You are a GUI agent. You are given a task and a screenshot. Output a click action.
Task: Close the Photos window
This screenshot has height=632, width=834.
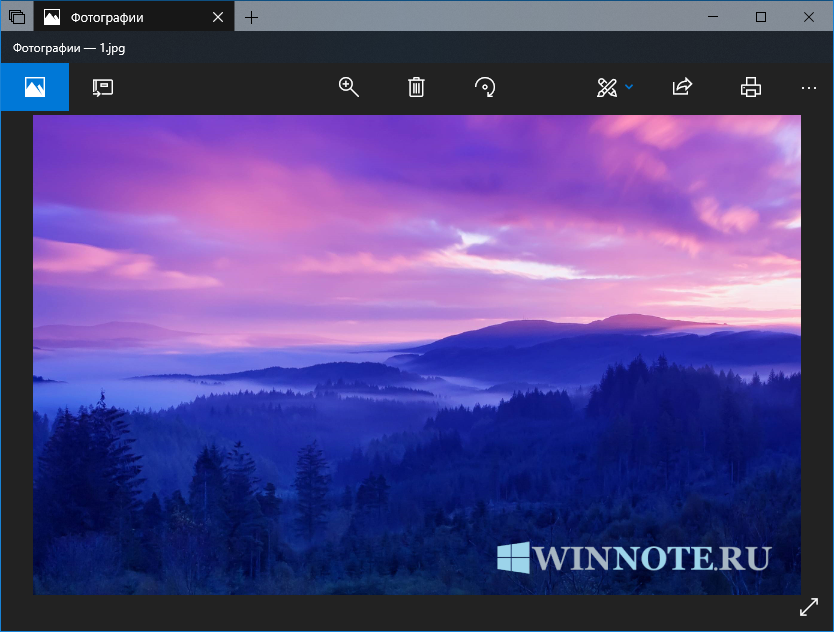click(808, 17)
